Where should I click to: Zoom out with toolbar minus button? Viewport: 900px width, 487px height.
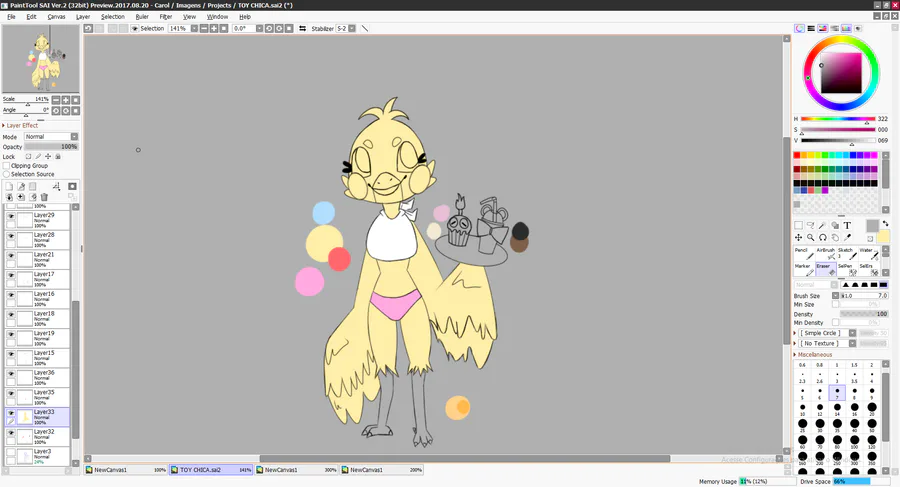click(204, 28)
